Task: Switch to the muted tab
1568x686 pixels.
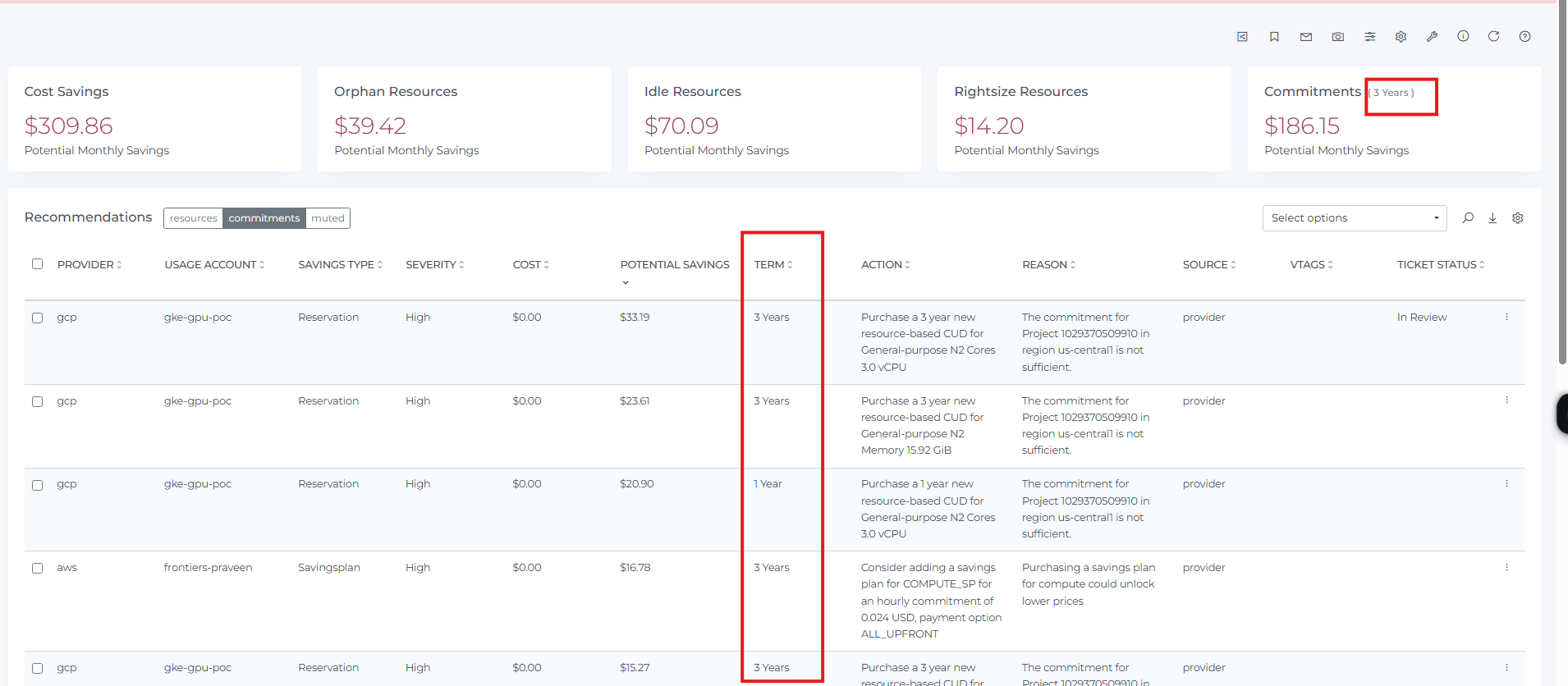Action: 328,218
